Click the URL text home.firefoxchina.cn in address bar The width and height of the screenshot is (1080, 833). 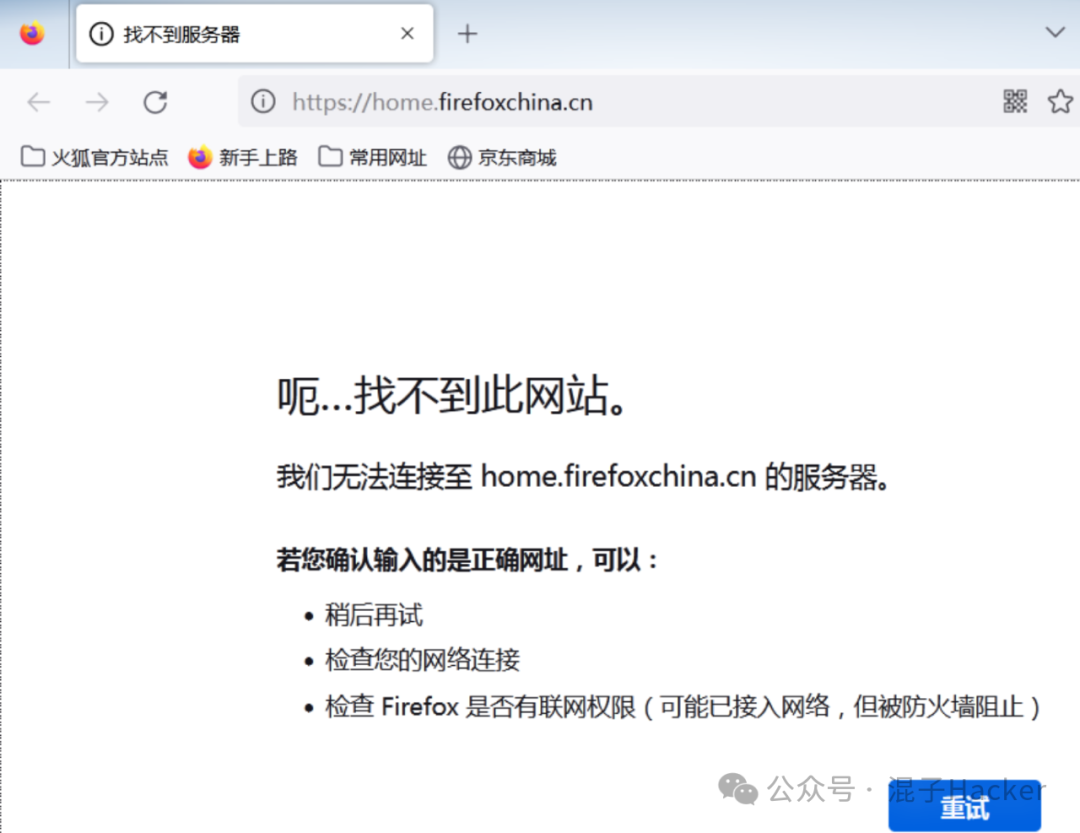(442, 102)
